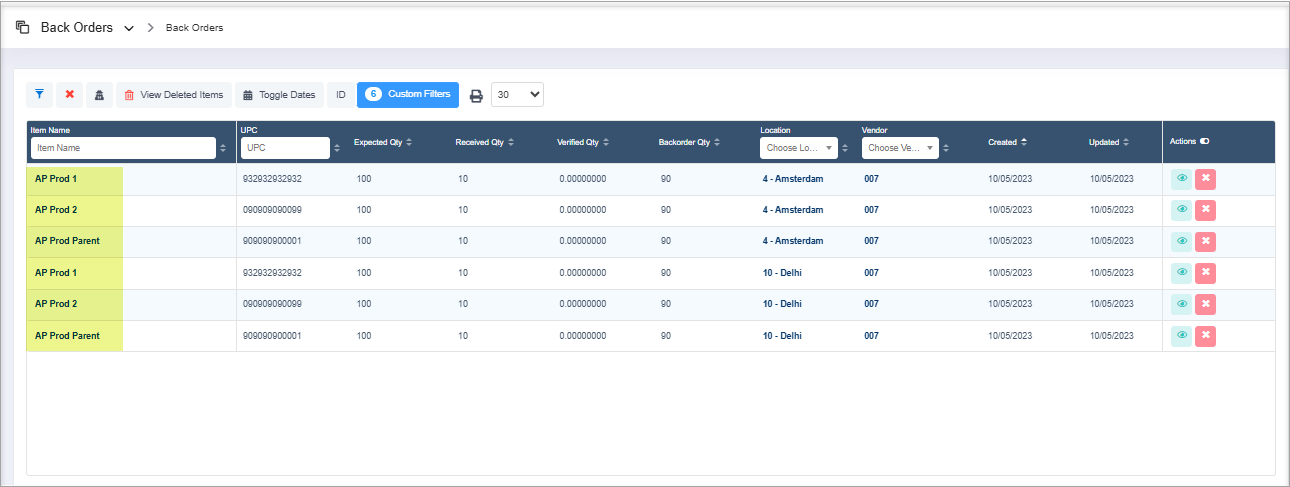Click the red X clear filters icon
Screen dimensions: 1290x487
tap(70, 95)
